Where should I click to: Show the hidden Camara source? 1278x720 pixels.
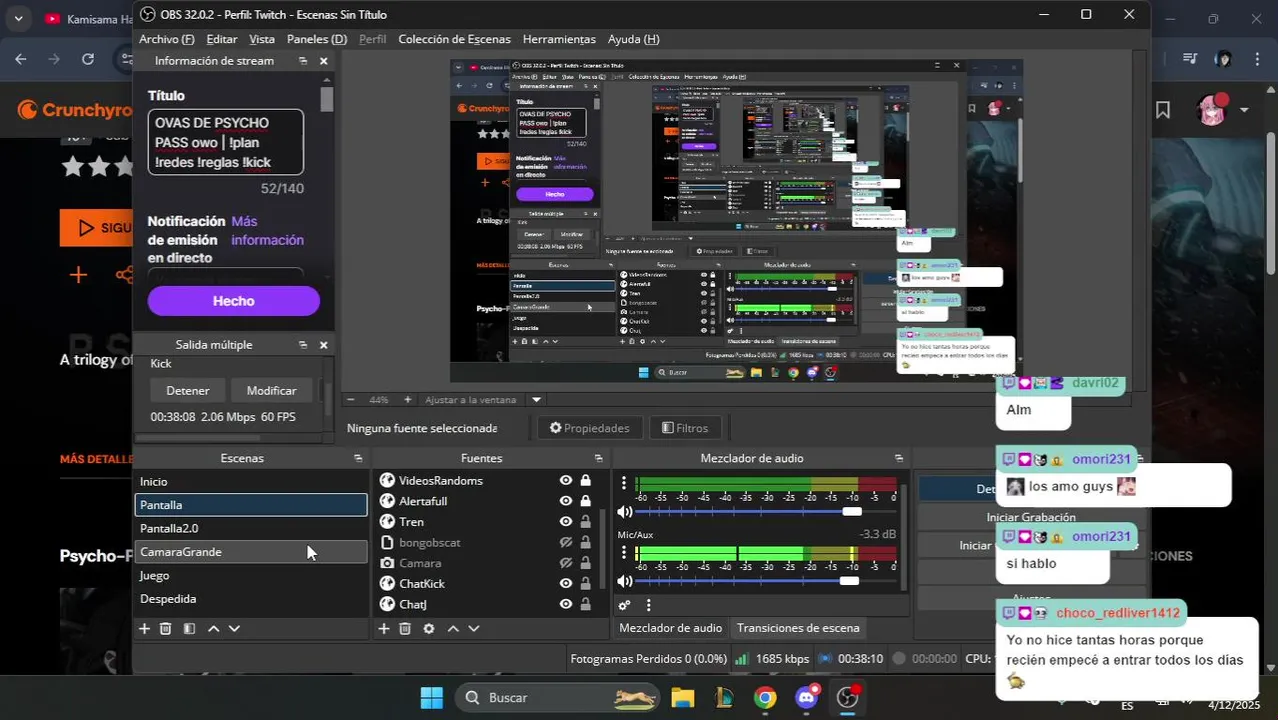point(566,563)
